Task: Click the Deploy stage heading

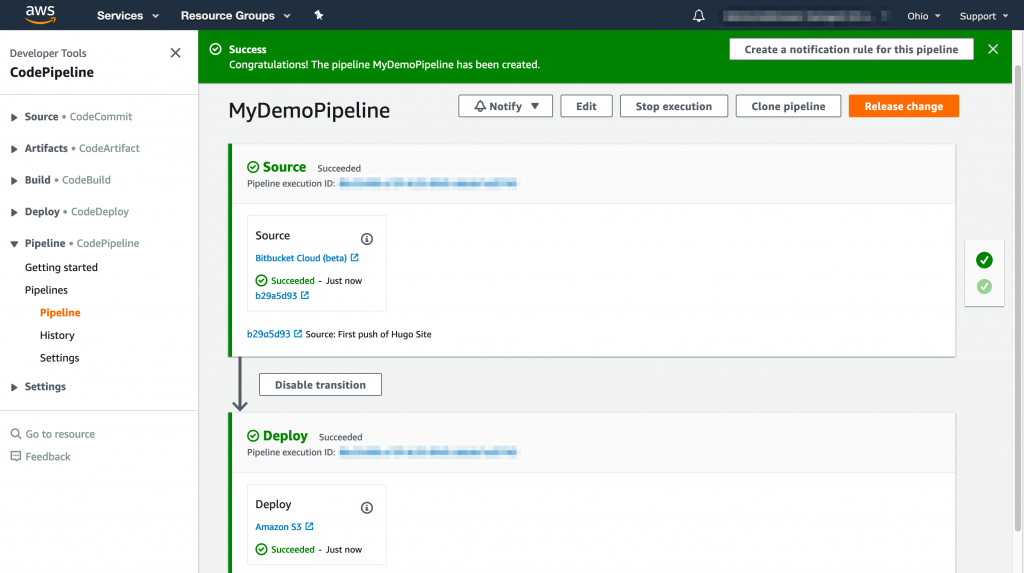Action: pyautogui.click(x=285, y=436)
